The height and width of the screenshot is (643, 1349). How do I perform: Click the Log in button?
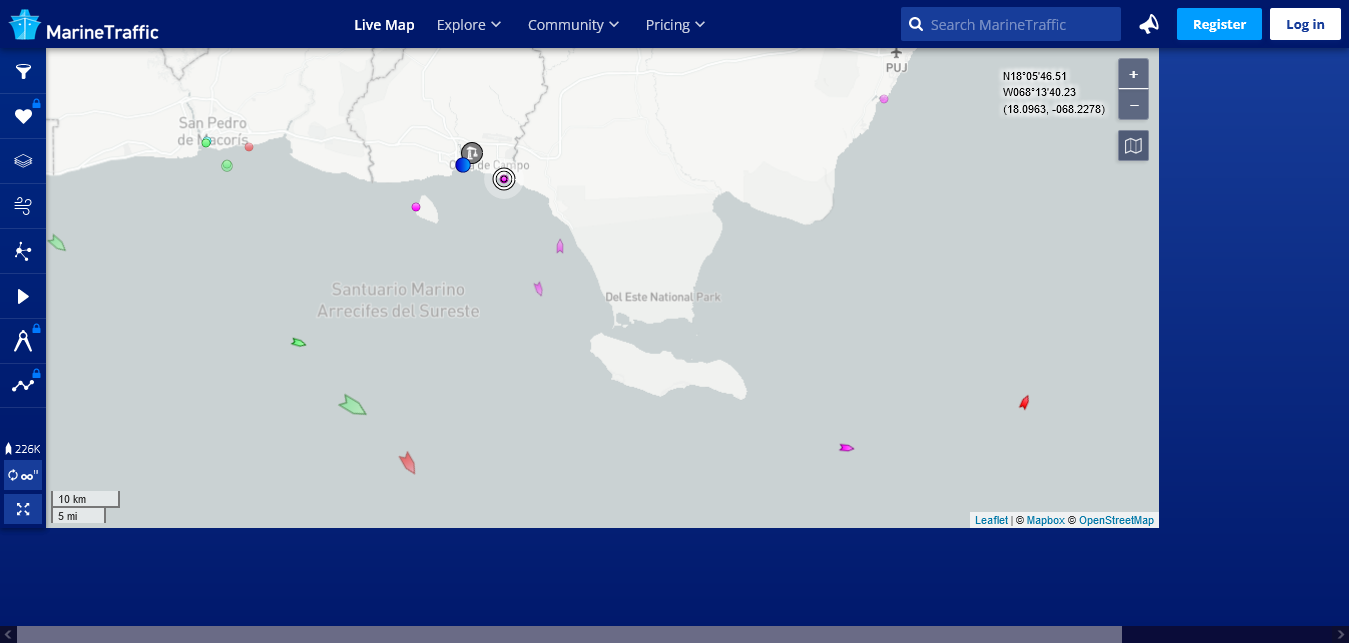1305,24
